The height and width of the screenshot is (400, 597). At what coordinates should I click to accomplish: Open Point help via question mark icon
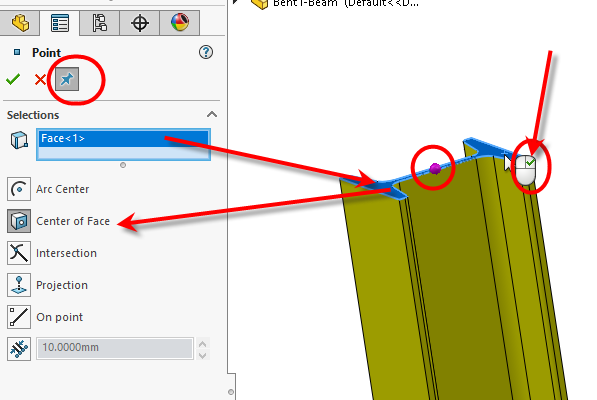point(206,52)
